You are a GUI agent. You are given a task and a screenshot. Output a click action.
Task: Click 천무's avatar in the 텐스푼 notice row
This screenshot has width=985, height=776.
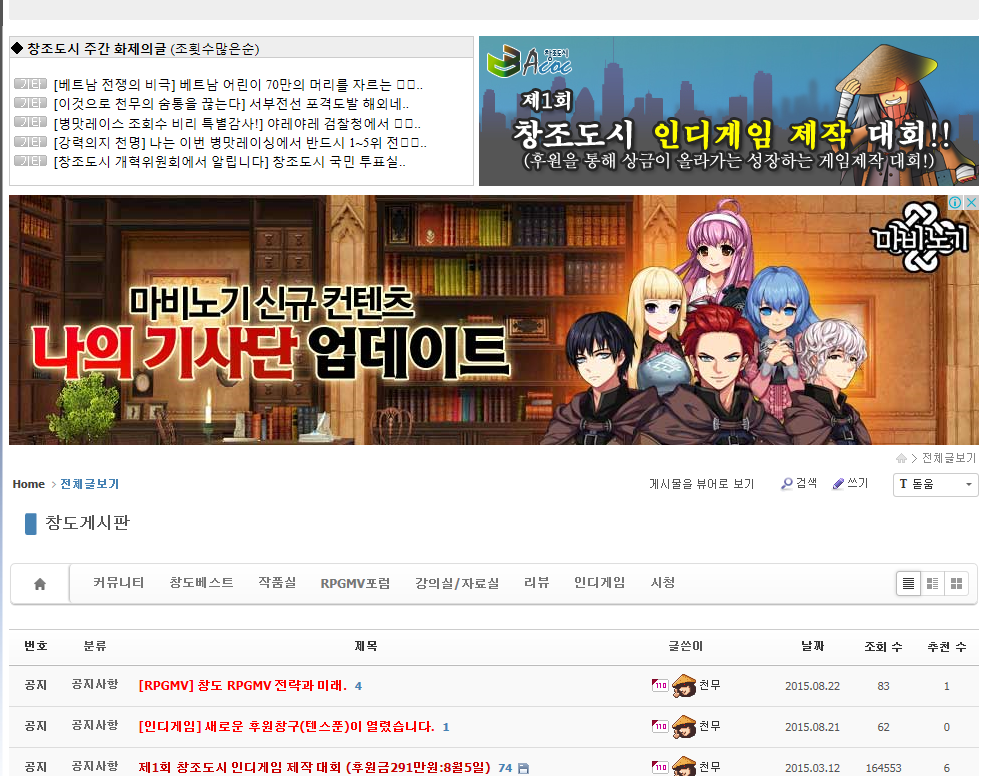point(684,726)
